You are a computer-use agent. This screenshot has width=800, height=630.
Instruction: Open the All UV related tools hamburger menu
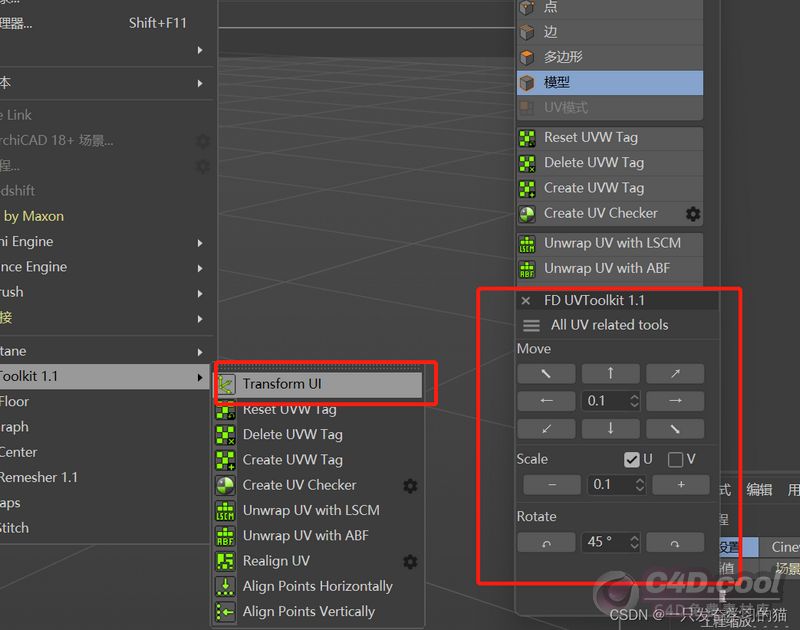[531, 325]
